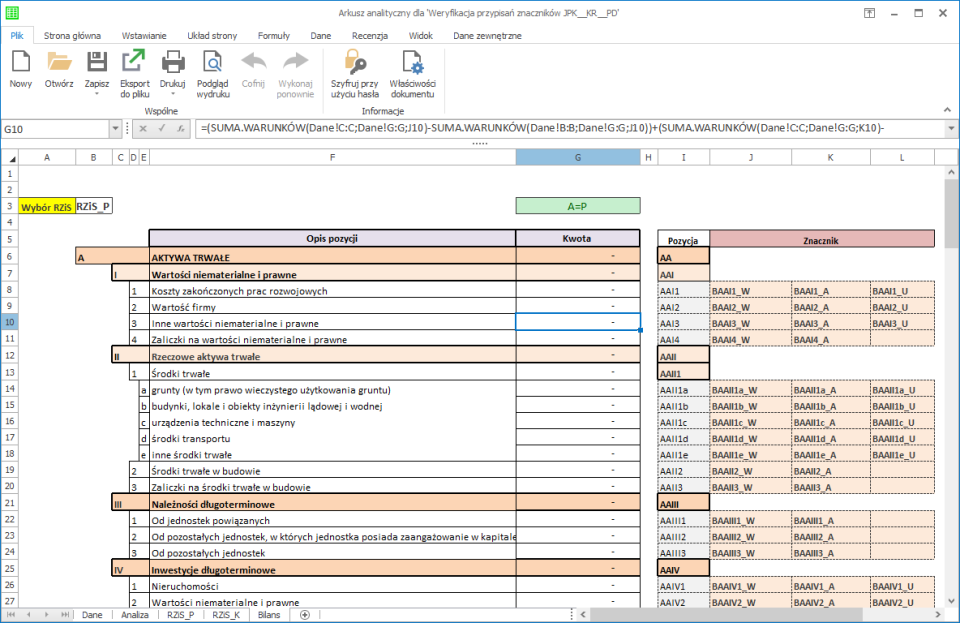
Task: Click the insert function fx icon
Action: pos(180,128)
